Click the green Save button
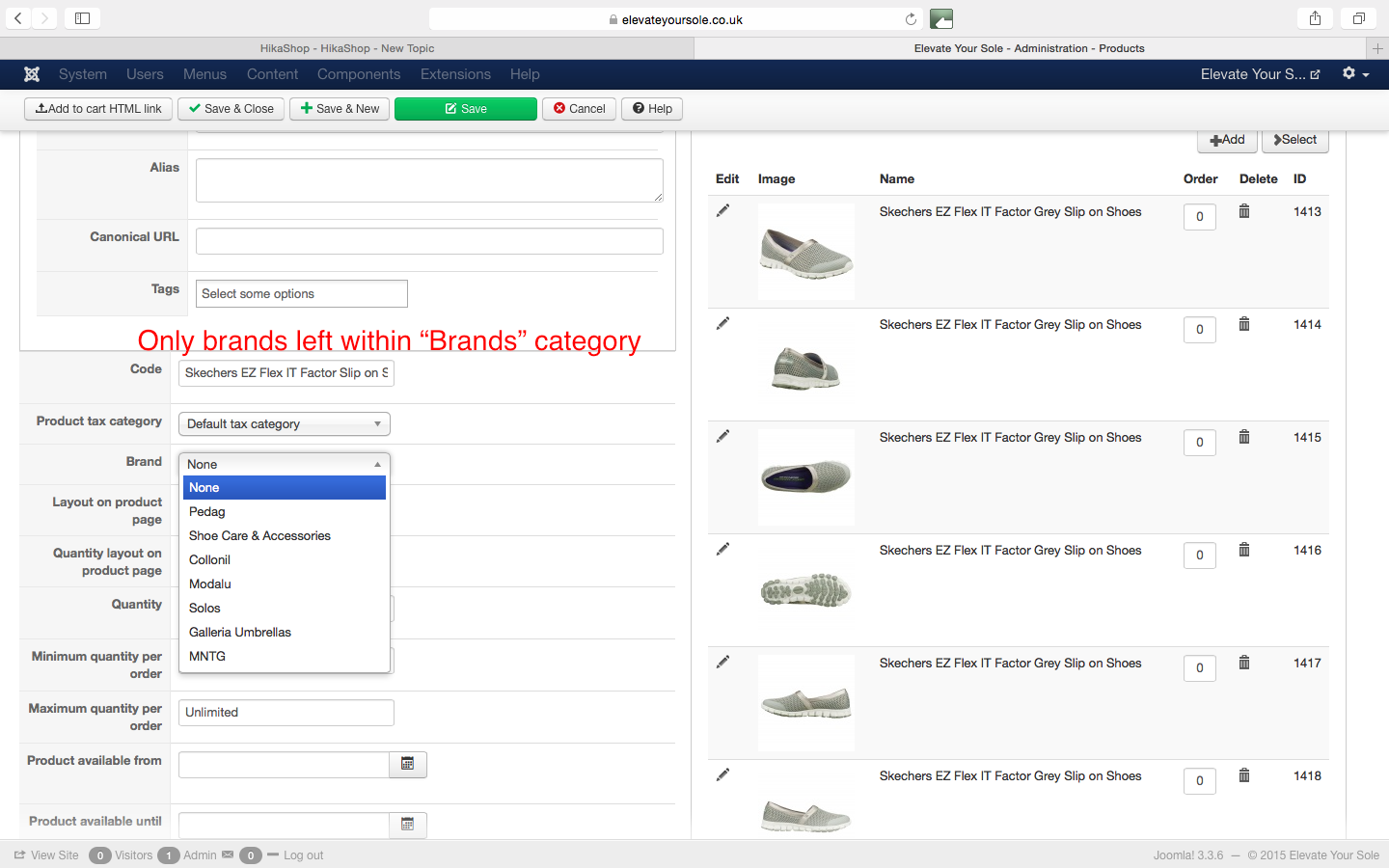 click(x=466, y=109)
